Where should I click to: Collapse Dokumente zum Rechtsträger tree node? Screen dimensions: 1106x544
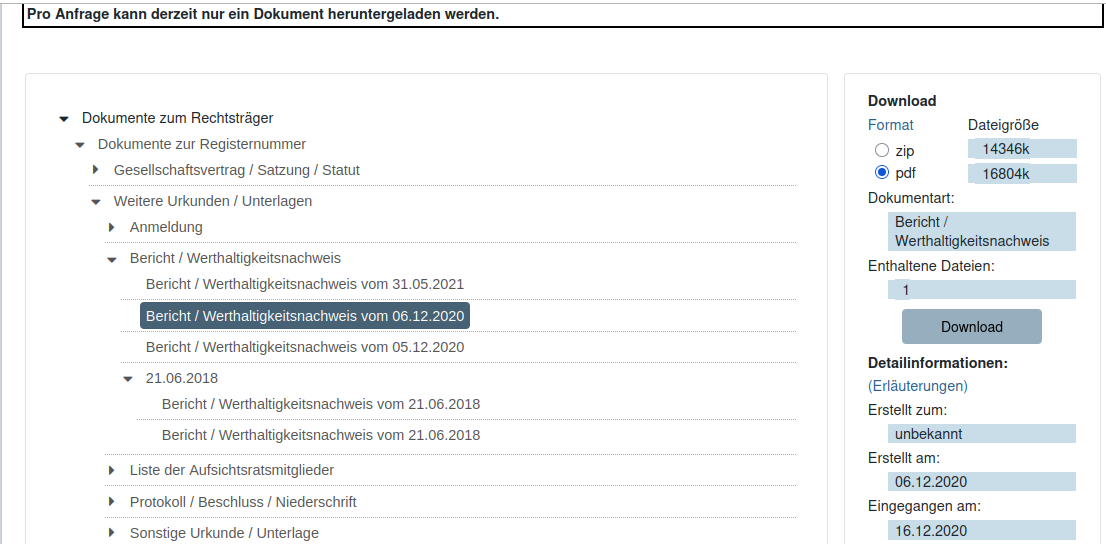tap(64, 119)
